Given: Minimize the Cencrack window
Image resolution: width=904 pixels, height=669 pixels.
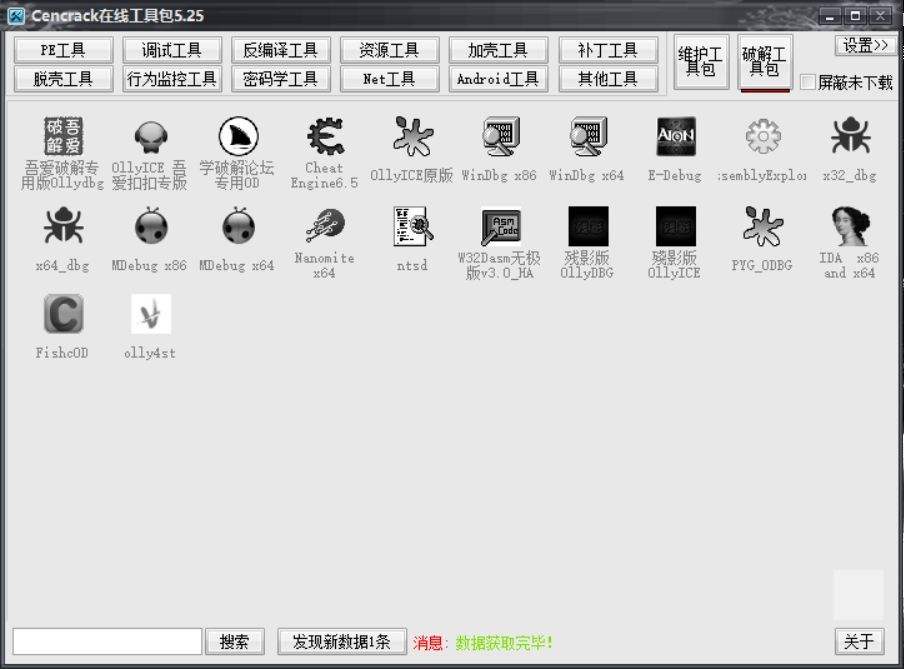Looking at the screenshot, I should coord(830,16).
